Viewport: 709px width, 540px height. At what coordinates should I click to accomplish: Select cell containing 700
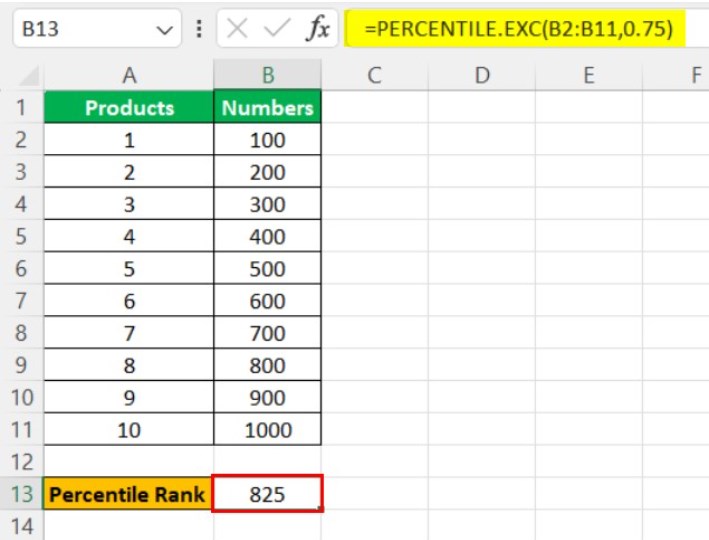point(267,332)
